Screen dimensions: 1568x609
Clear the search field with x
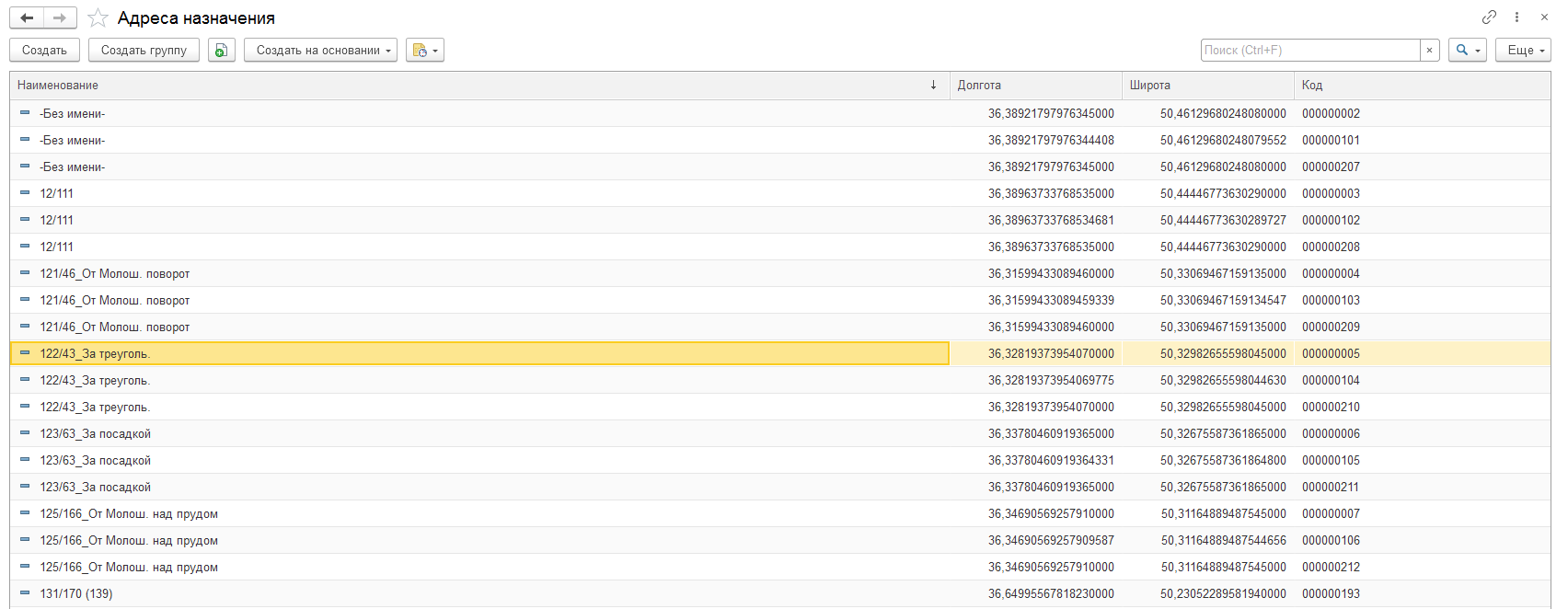1429,51
